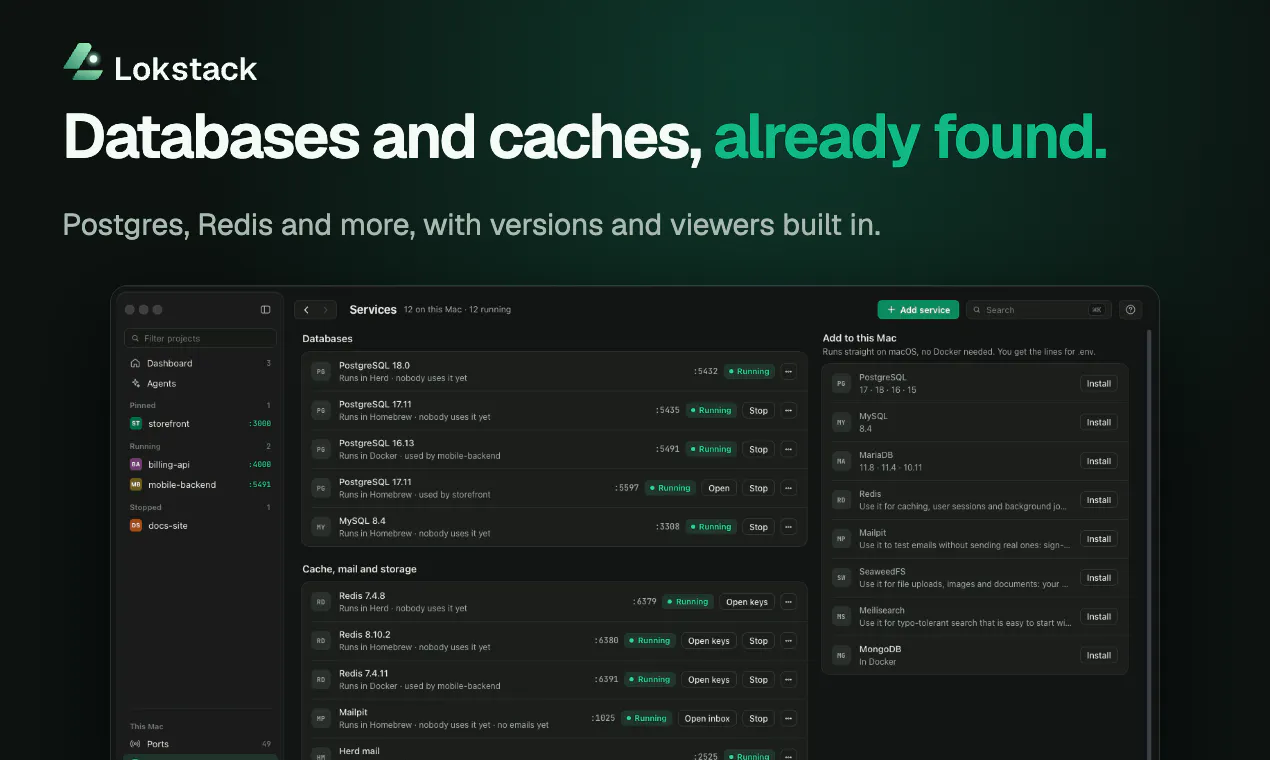Screen dimensions: 1270x760
Task: Click the RD badge of Redis in Add to this Mac
Action: coord(841,500)
